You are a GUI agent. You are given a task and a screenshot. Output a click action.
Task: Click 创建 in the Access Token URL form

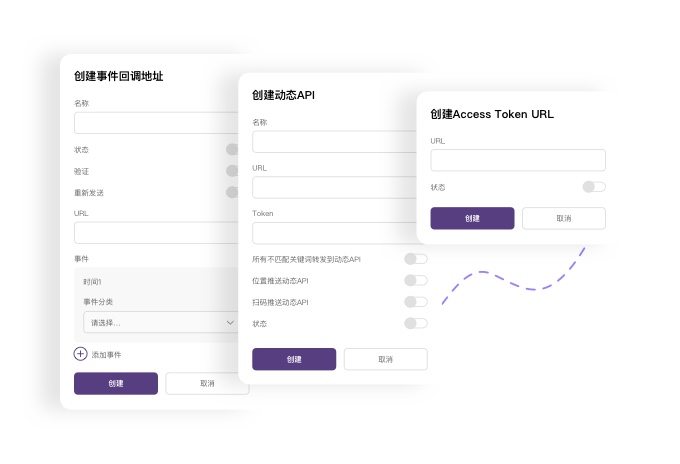pos(472,218)
